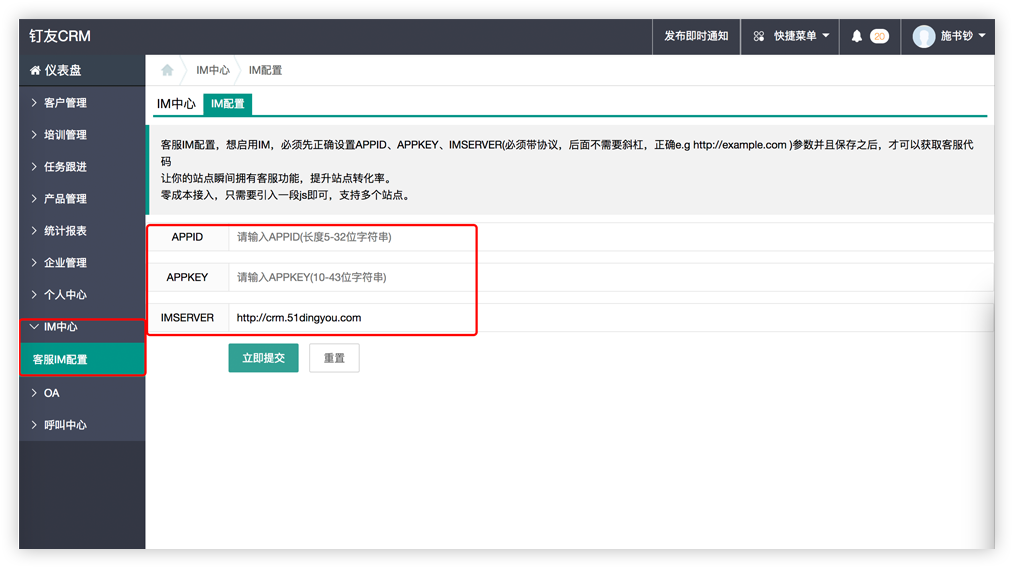Viewport: 1014px width, 569px height.
Task: Click the http://example.com text in notice
Action: pyautogui.click(x=740, y=145)
